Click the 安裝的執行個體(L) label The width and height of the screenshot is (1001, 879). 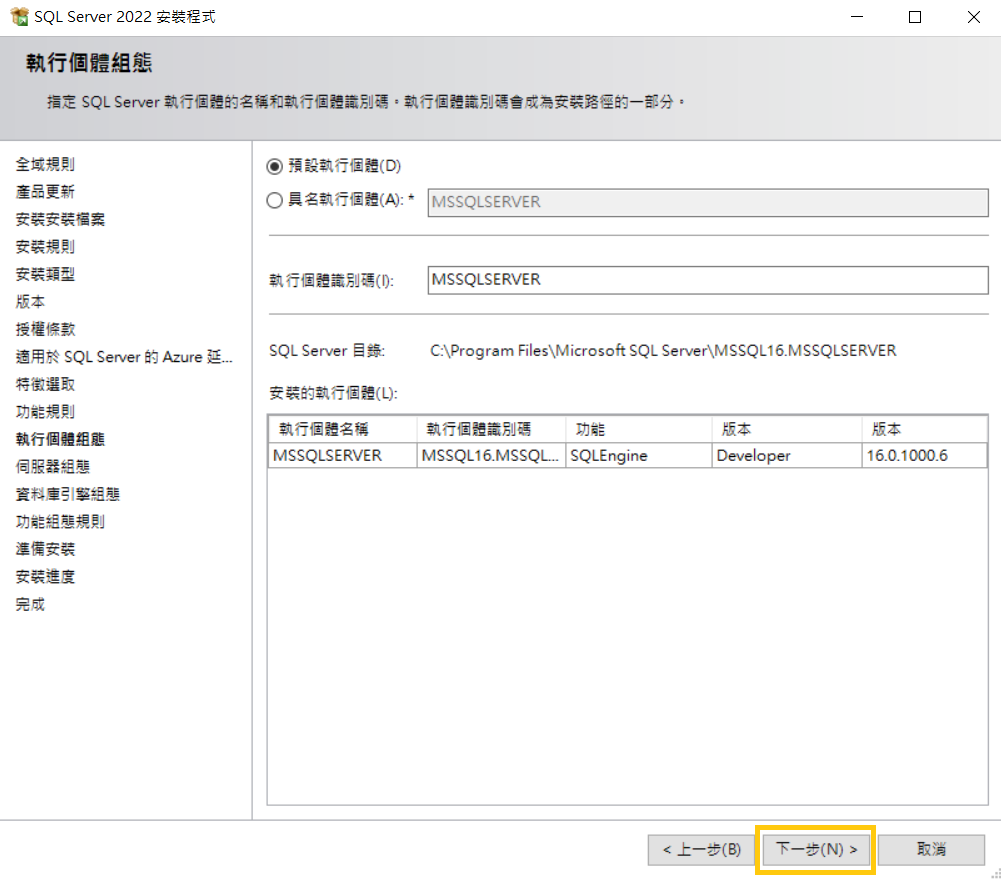(x=333, y=393)
